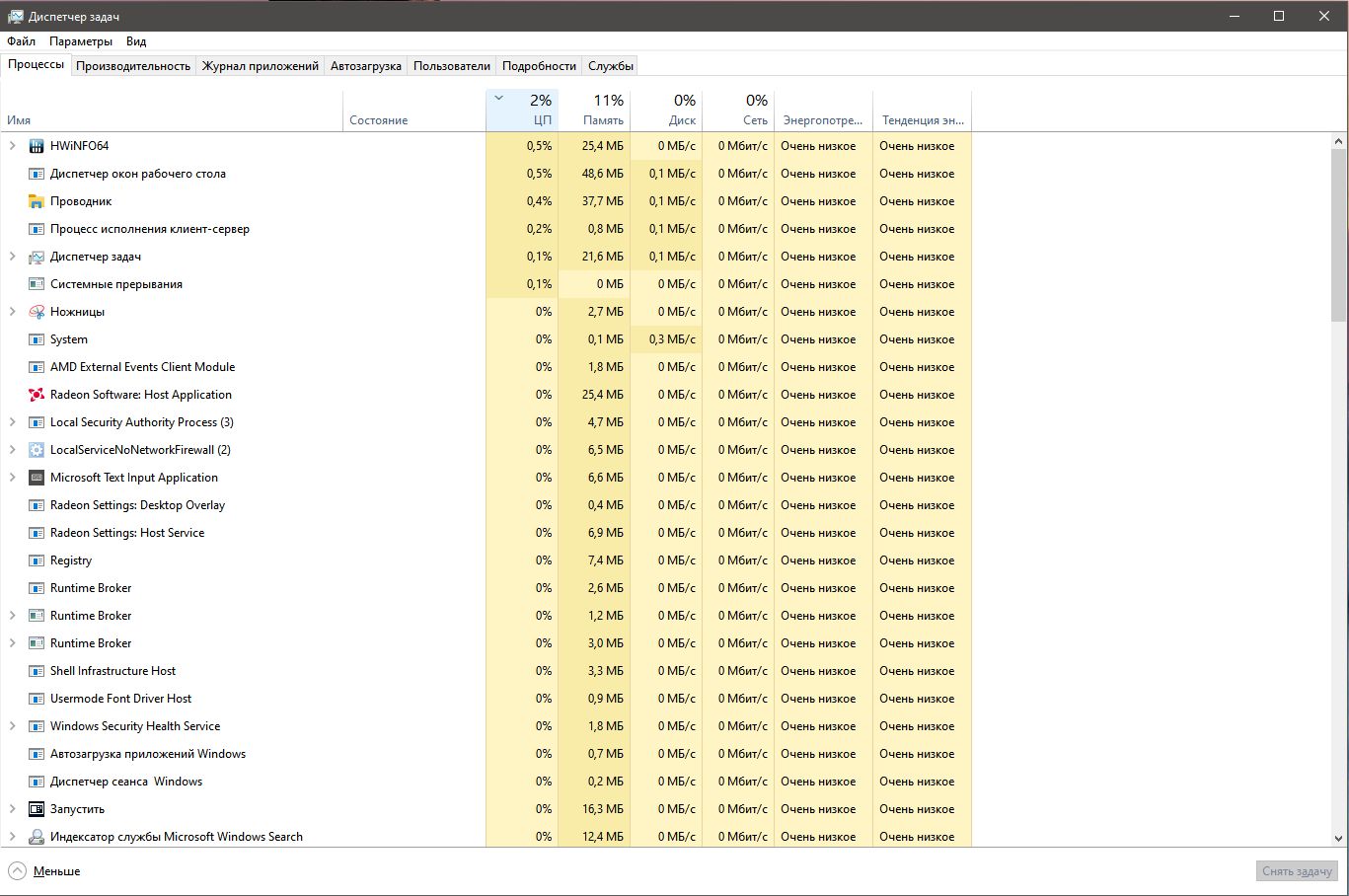Click the Task Manager title bar icon
This screenshot has width=1349, height=896.
click(16, 16)
